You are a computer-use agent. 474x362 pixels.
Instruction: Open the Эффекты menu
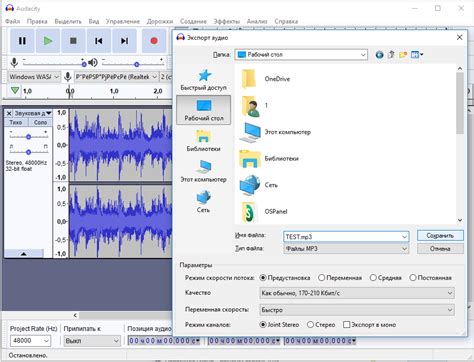click(x=227, y=21)
